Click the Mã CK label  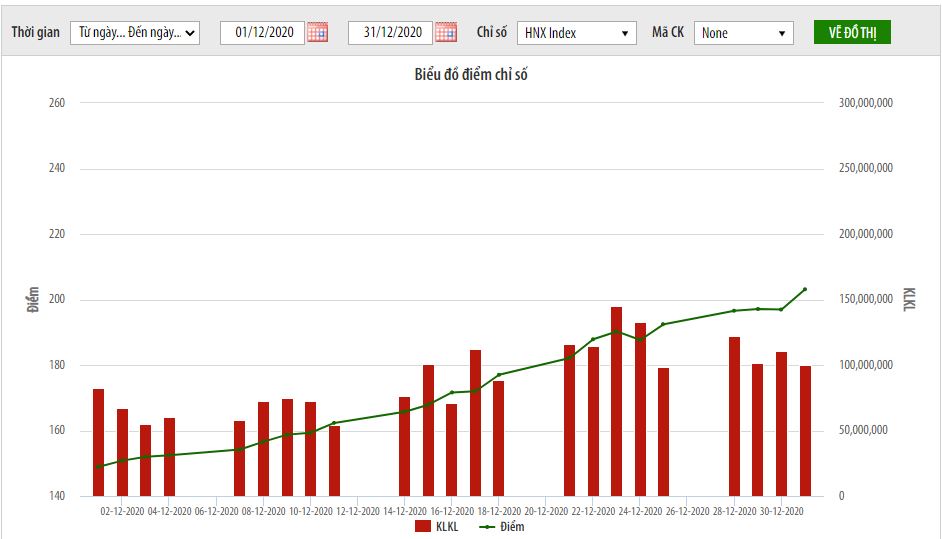click(667, 32)
